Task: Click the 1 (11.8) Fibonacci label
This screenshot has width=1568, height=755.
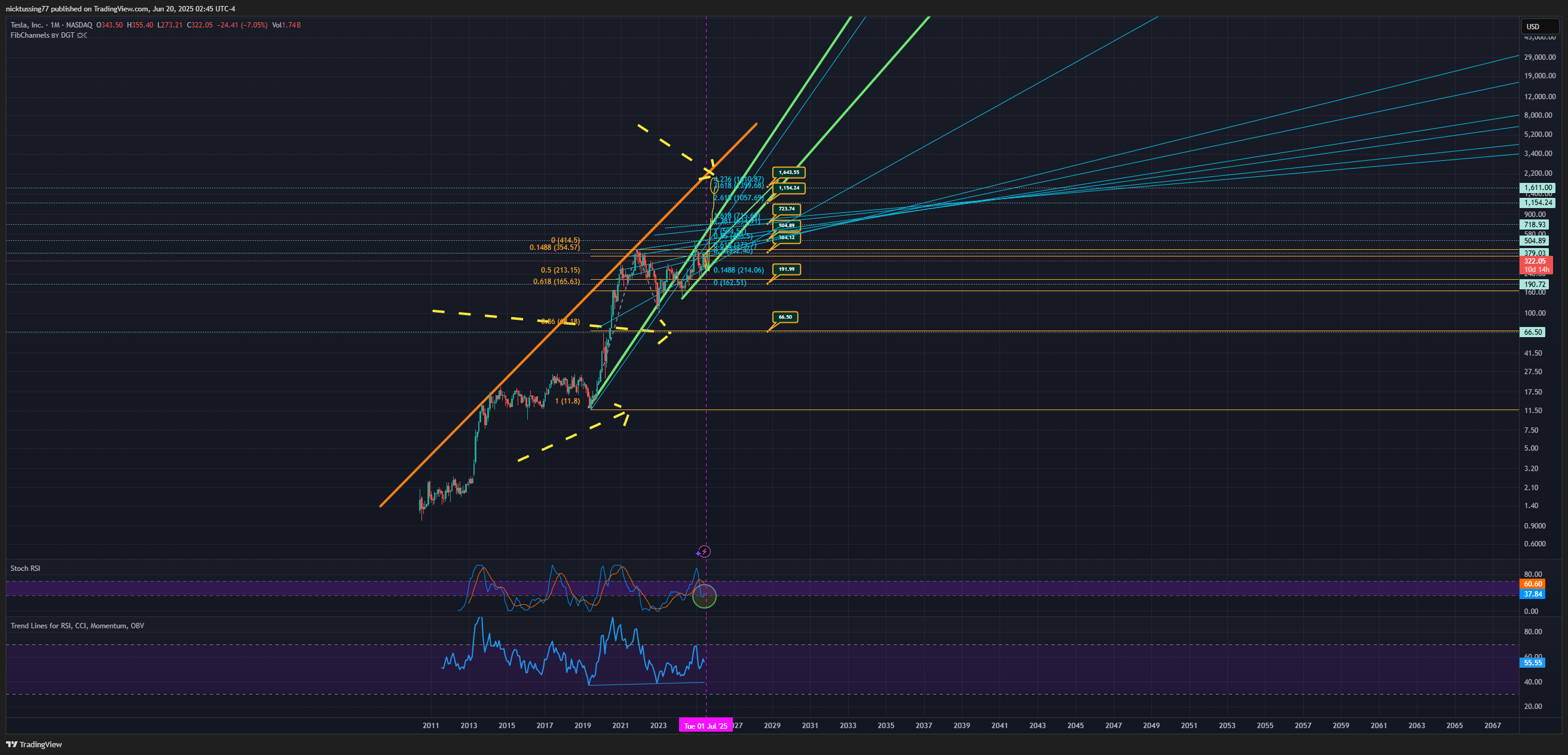Action: pyautogui.click(x=568, y=401)
